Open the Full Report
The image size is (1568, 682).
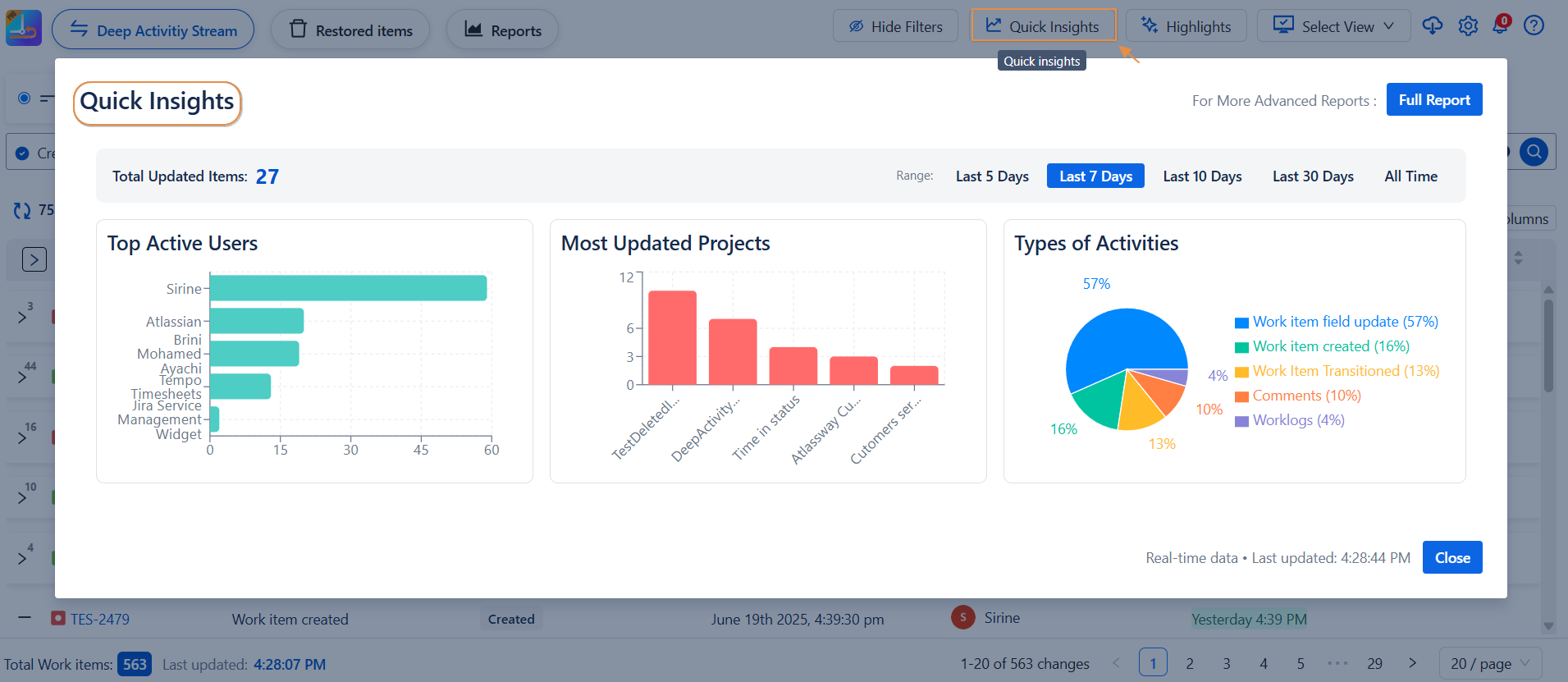coord(1433,100)
